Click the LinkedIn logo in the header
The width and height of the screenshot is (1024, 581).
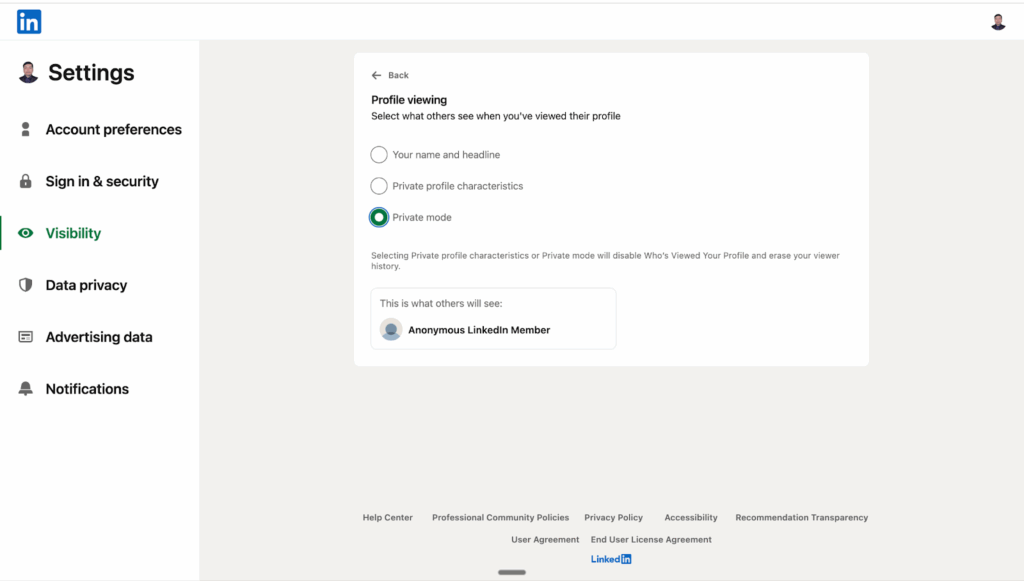[29, 21]
